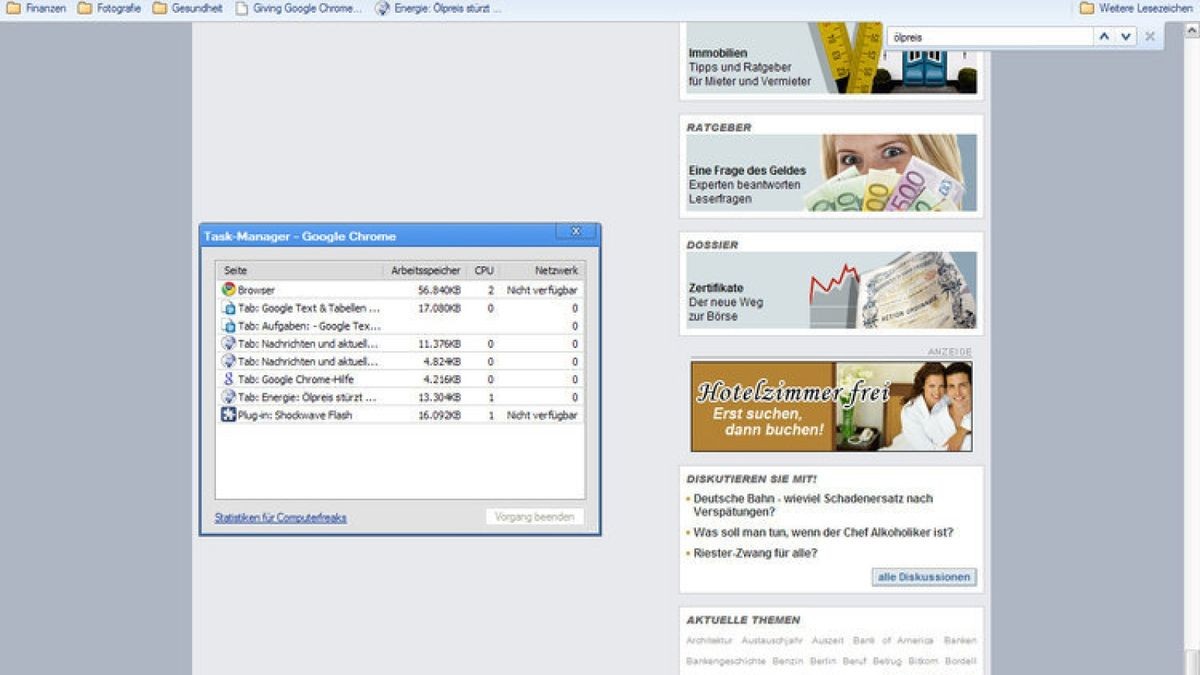
Task: Click the globe icon on the Energie: Ölpreis row
Action: [x=228, y=397]
